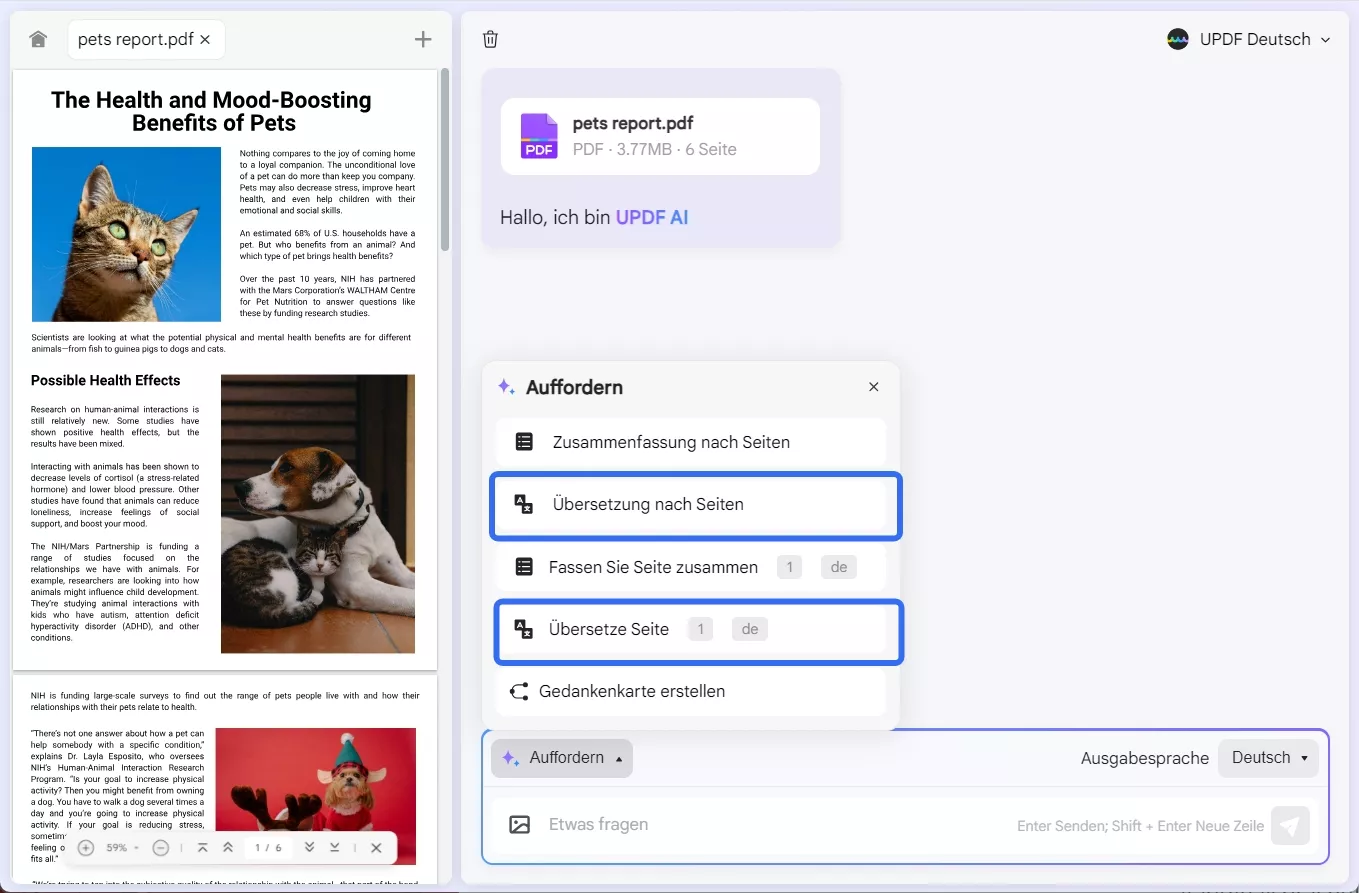Zoom in the PDF with plus
This screenshot has width=1359, height=893.
[x=86, y=848]
